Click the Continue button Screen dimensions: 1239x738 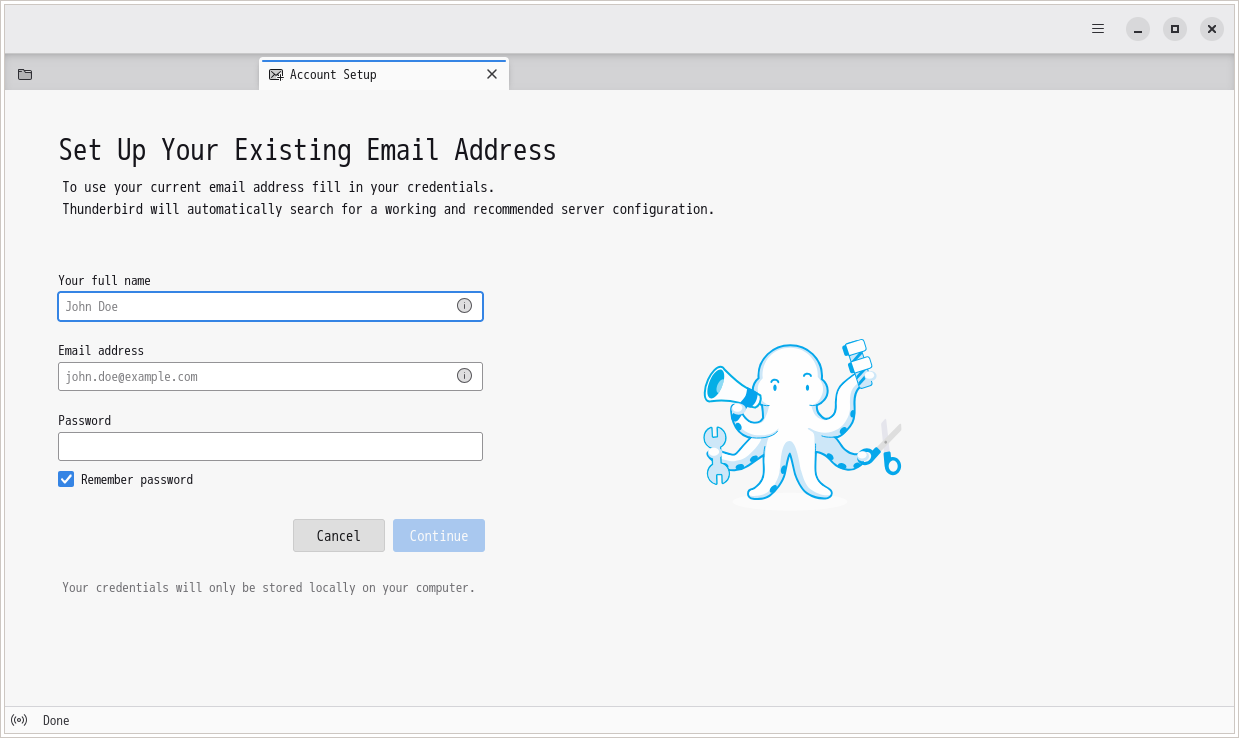(x=439, y=536)
